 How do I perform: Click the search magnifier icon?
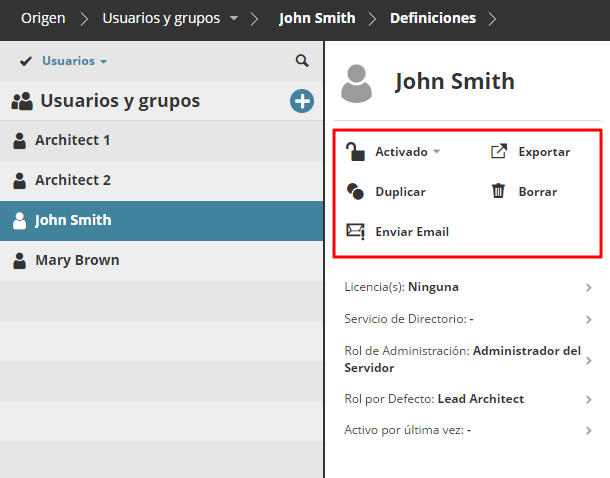point(302,61)
